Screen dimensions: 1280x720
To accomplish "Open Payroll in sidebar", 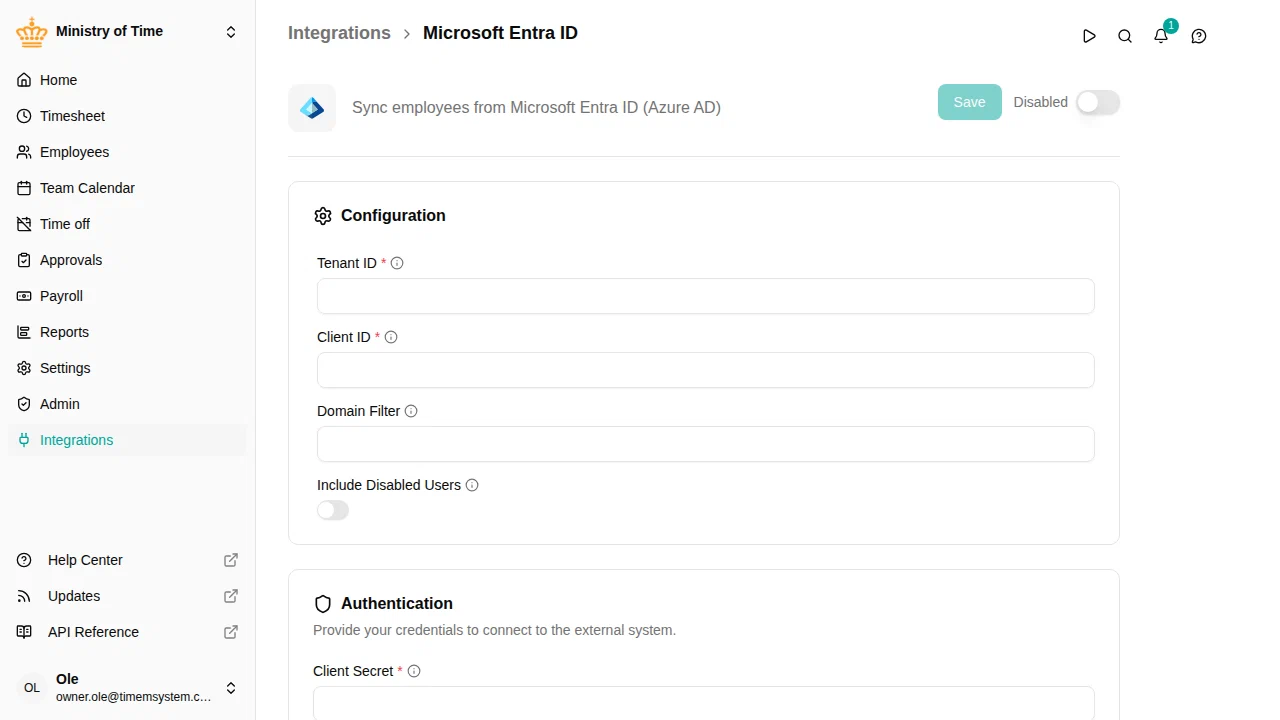I will (127, 296).
